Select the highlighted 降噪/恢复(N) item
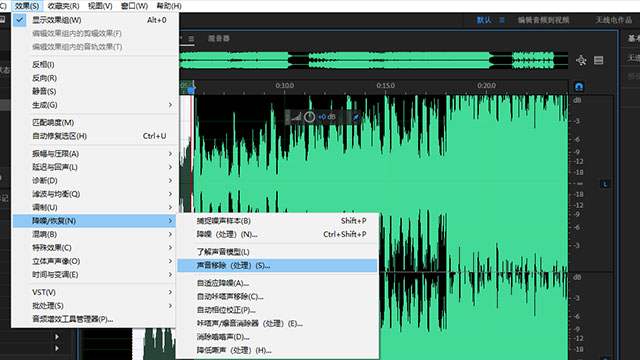 pos(95,221)
